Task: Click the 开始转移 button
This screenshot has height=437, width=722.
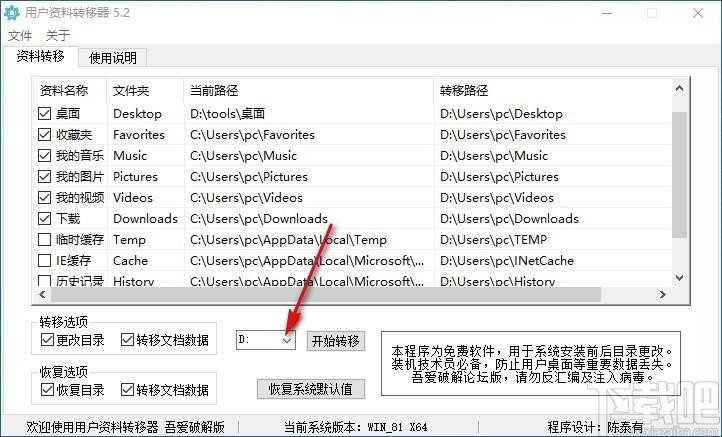Action: [x=336, y=341]
